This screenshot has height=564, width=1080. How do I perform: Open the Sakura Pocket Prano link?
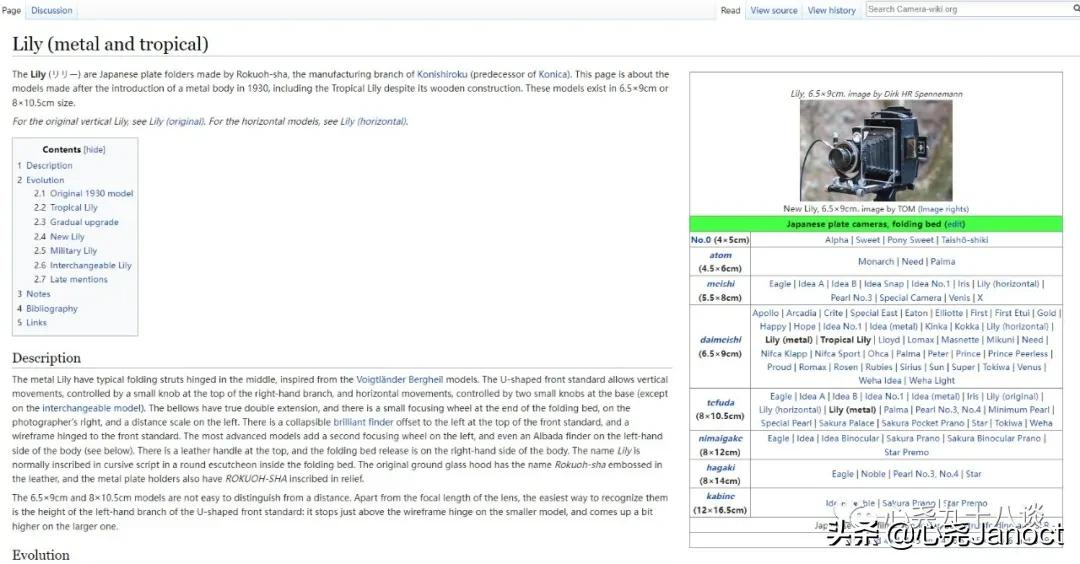[x=923, y=423]
